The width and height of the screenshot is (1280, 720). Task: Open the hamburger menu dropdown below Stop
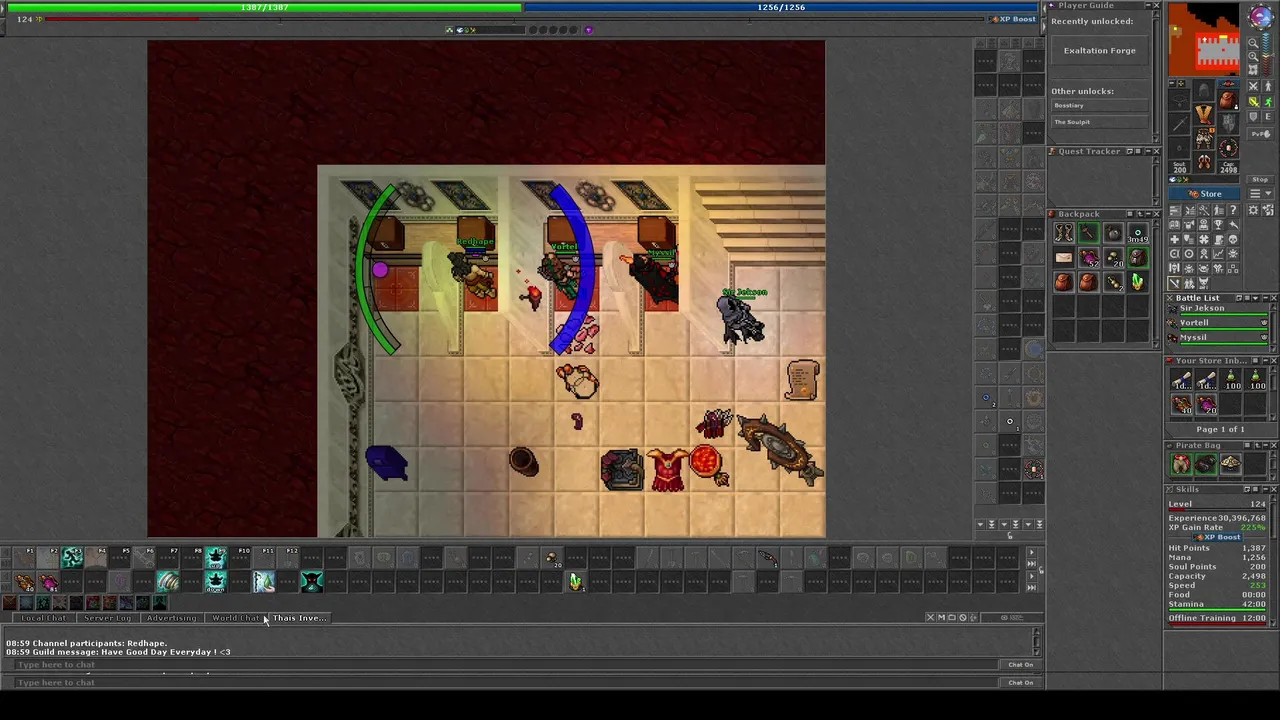[x=1260, y=194]
